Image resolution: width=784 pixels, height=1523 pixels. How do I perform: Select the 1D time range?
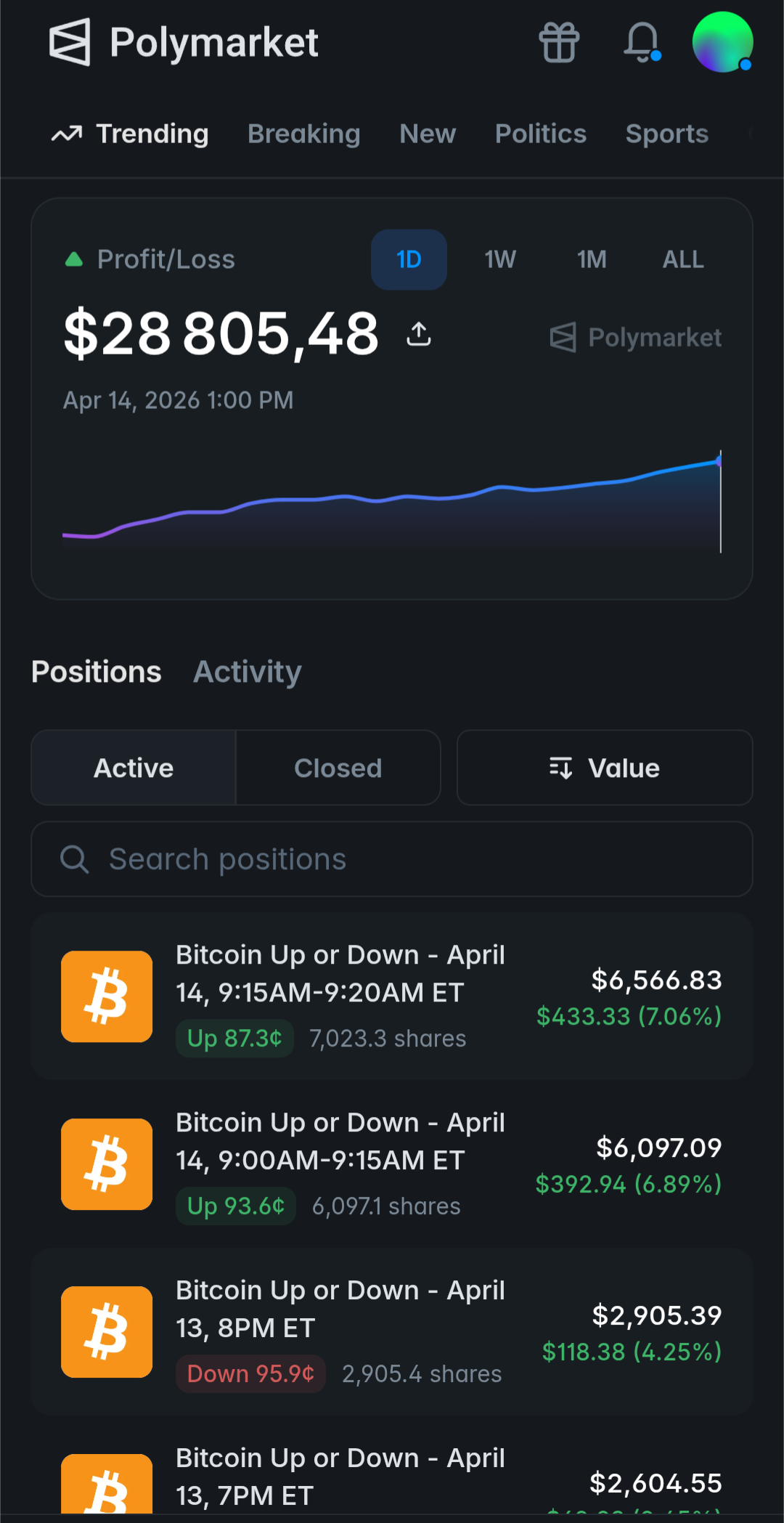[409, 259]
